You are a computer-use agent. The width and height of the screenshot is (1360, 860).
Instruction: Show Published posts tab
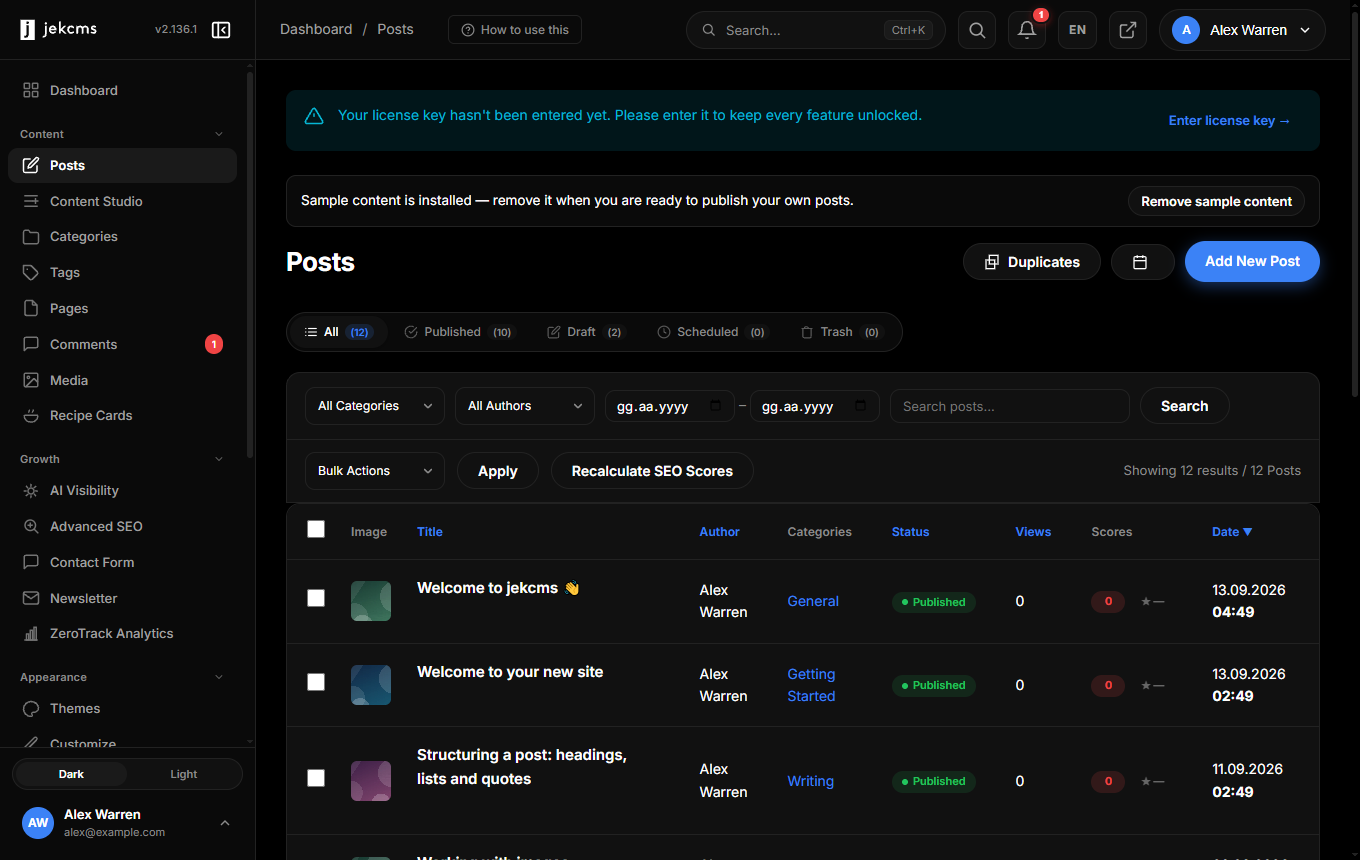pos(459,332)
